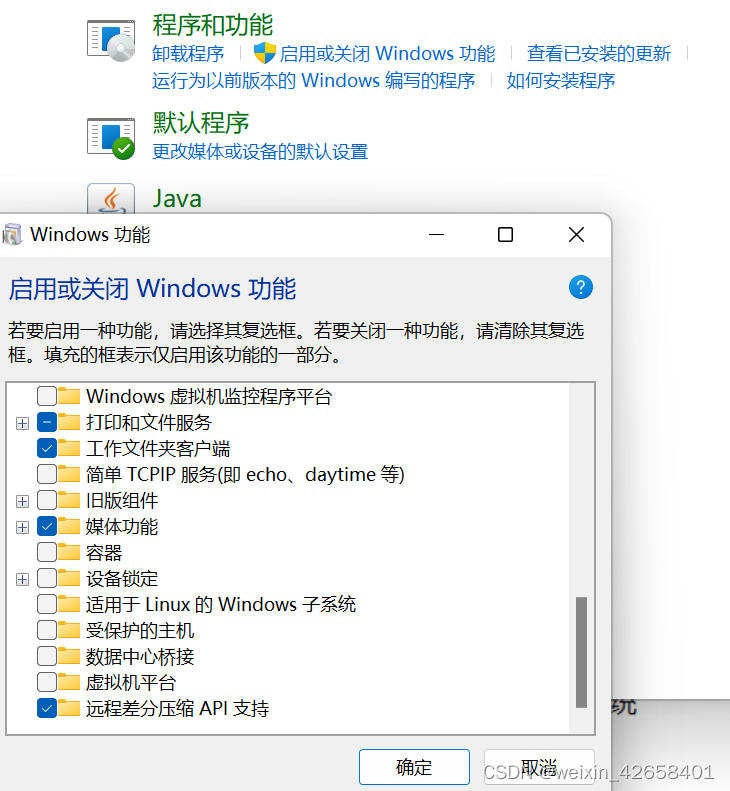Check the 简单 TCPIP 服务 checkbox
The height and width of the screenshot is (791, 730).
[46, 474]
